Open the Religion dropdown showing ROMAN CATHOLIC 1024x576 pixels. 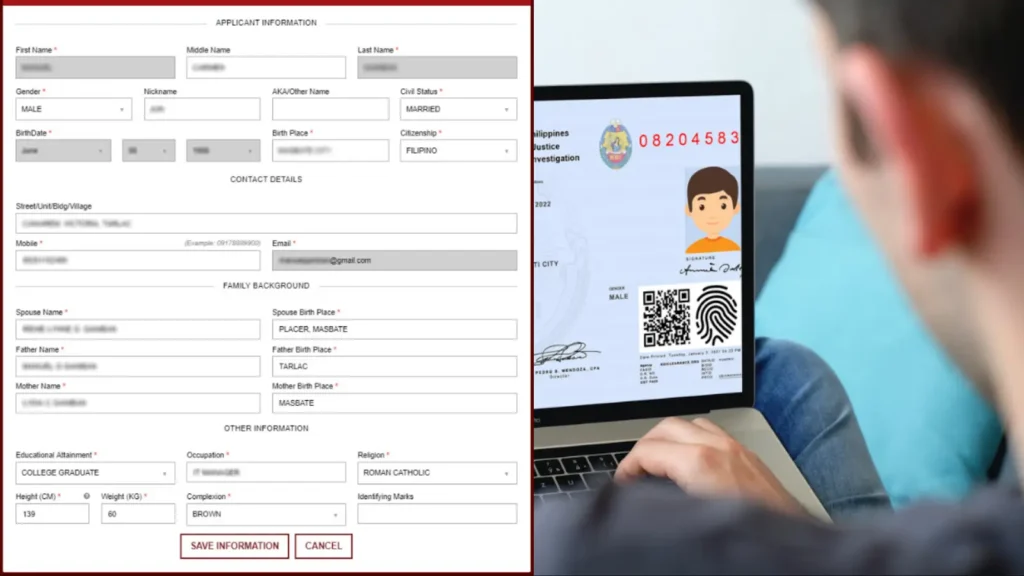tap(437, 473)
